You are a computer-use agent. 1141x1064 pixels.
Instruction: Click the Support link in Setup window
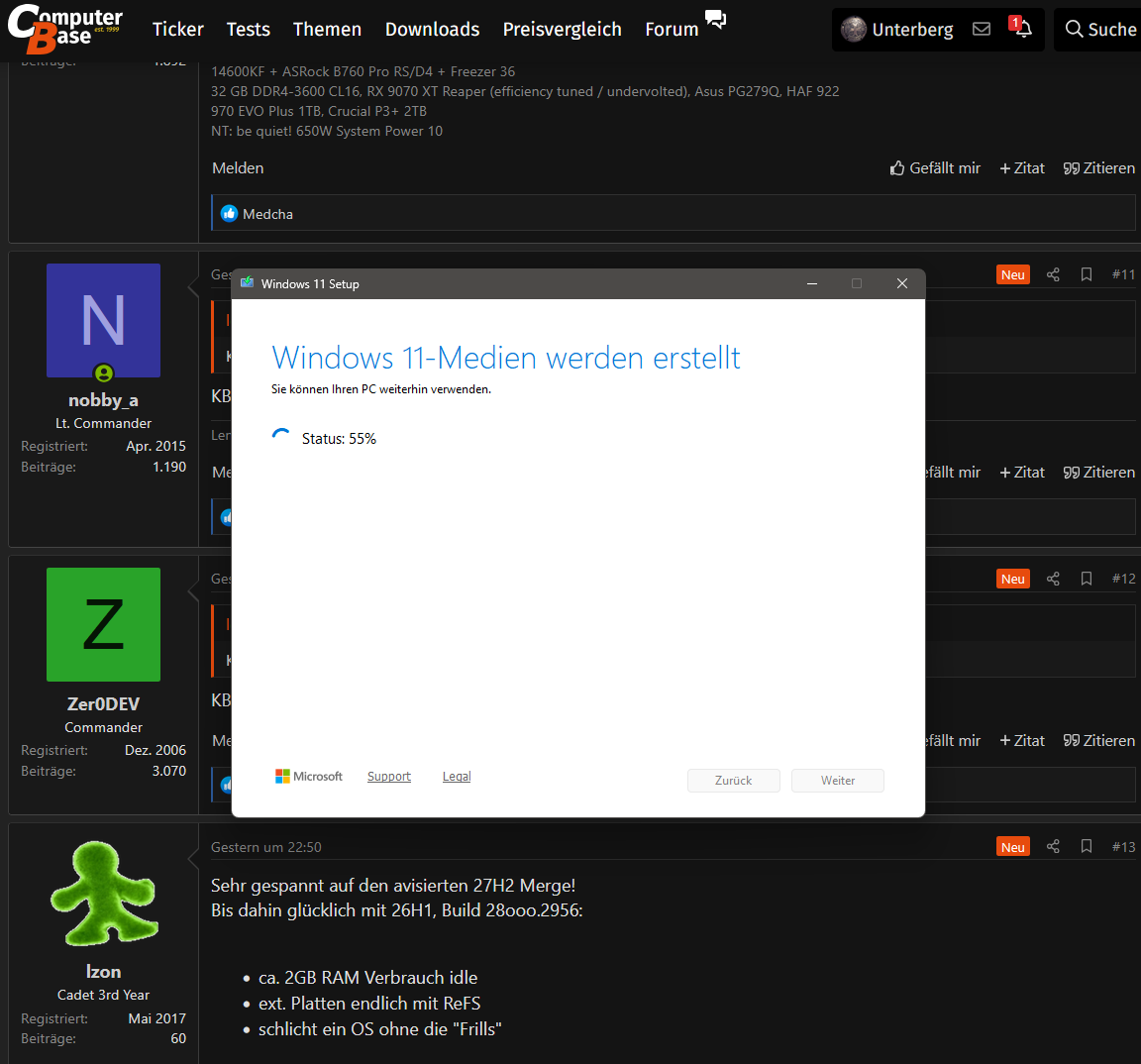[x=389, y=777]
